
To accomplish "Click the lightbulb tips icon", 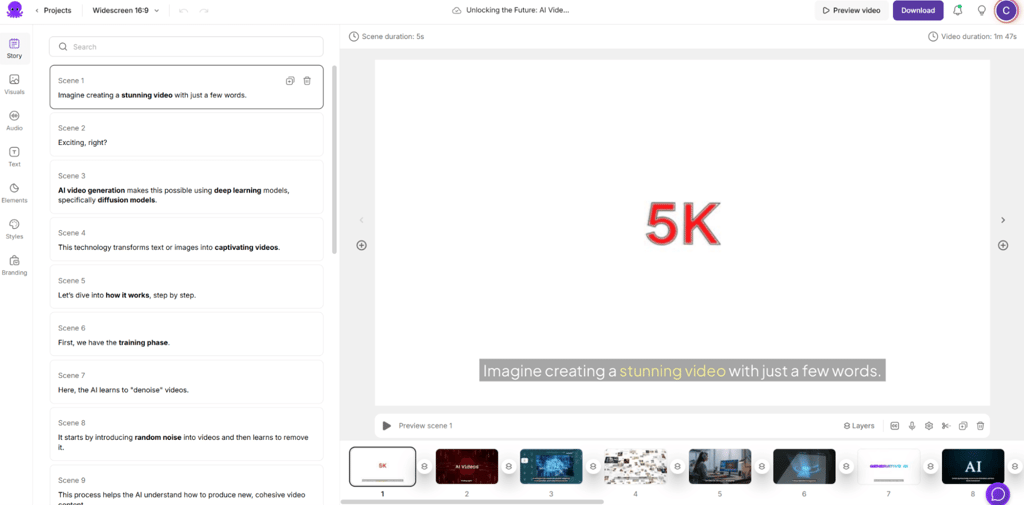I will click(981, 10).
